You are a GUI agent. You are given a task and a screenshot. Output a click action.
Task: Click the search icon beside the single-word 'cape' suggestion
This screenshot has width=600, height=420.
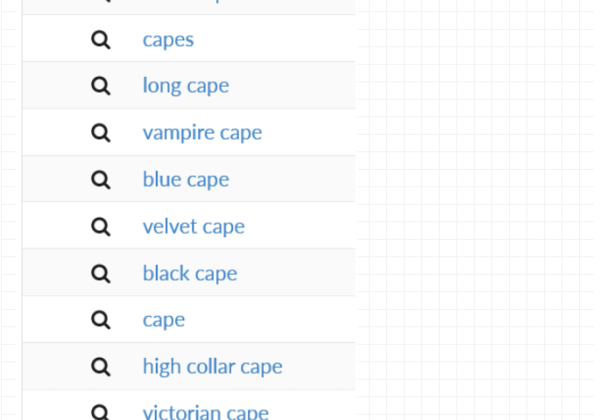pyautogui.click(x=101, y=320)
